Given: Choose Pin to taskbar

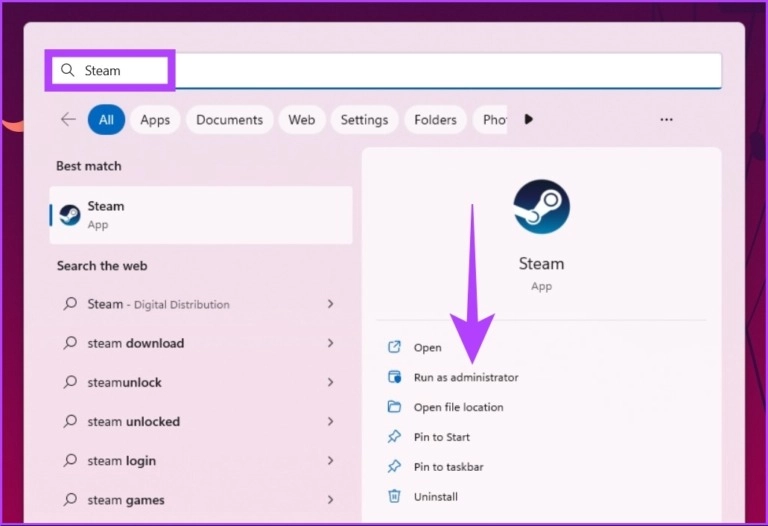Looking at the screenshot, I should point(449,467).
